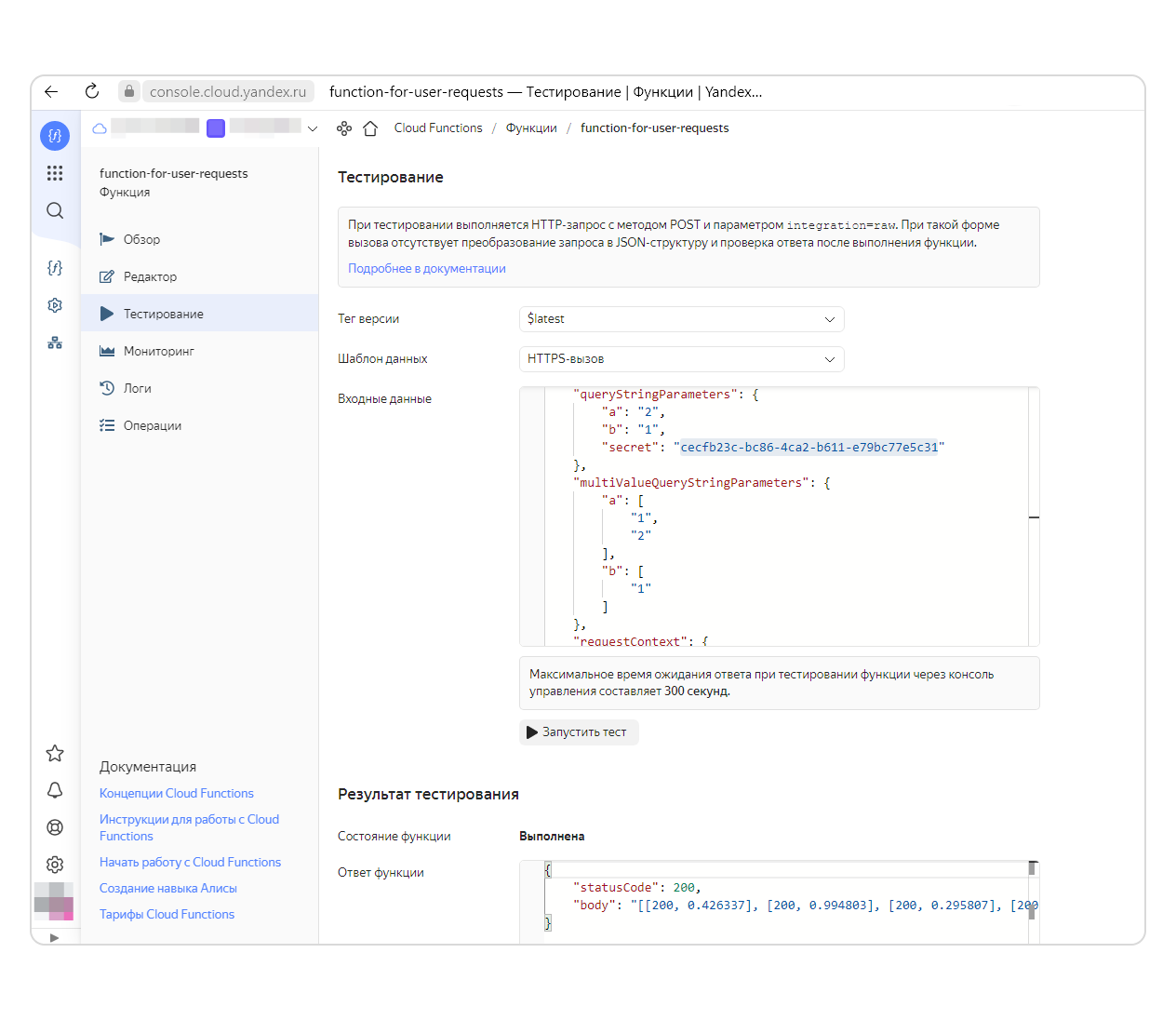Click the chart icon next to Мониторинг
The height and width of the screenshot is (1020, 1176).
tap(107, 351)
